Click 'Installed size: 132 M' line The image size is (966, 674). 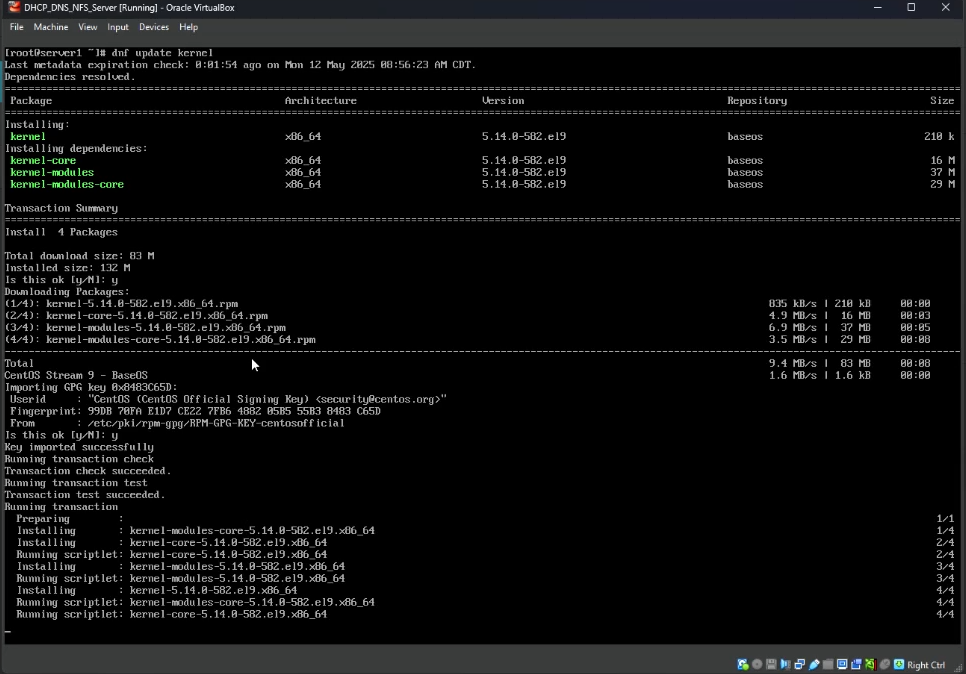[67, 268]
